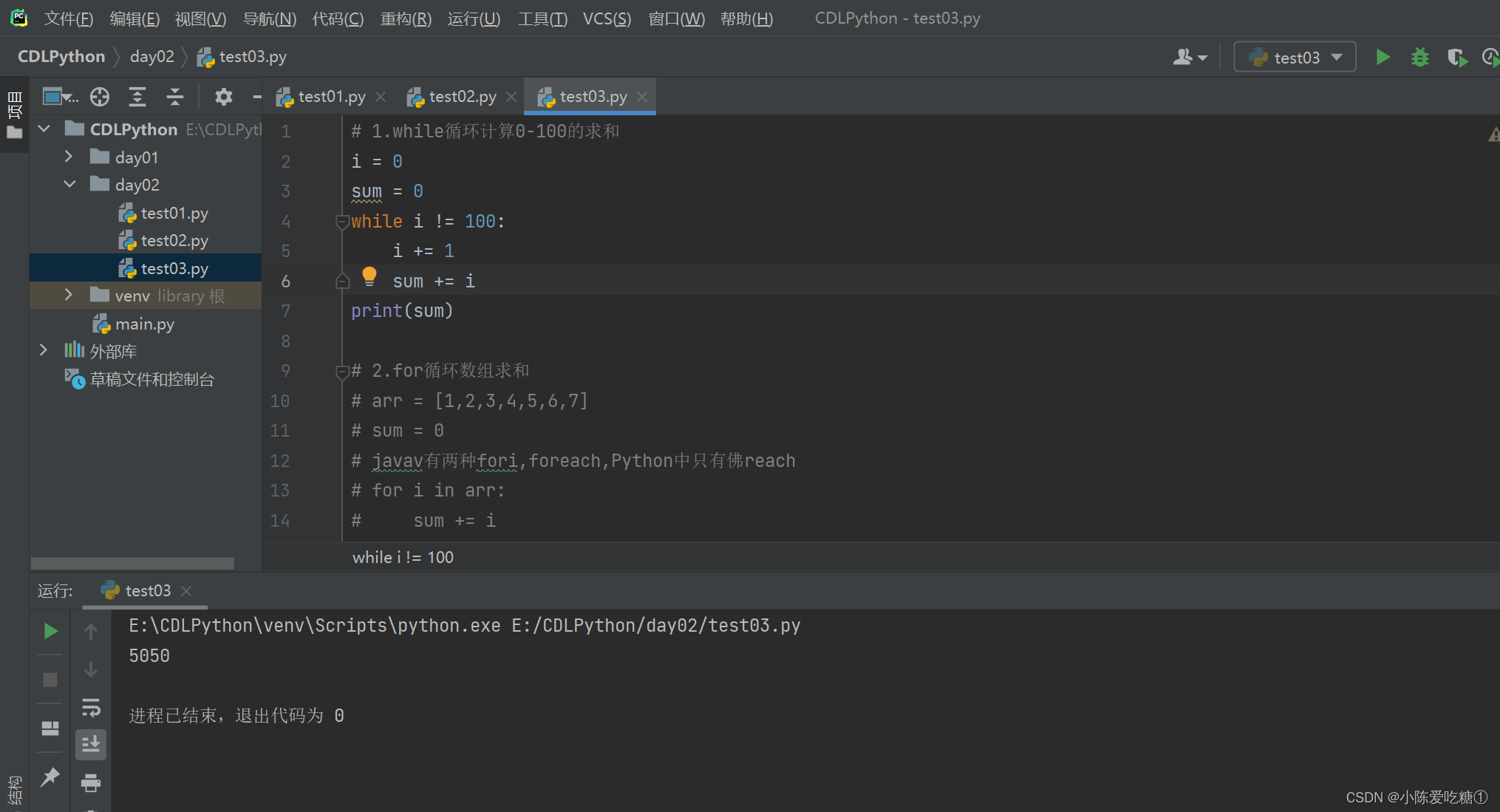Screen dimensions: 1500x812
Task: Open project panel settings gear
Action: coord(223,97)
